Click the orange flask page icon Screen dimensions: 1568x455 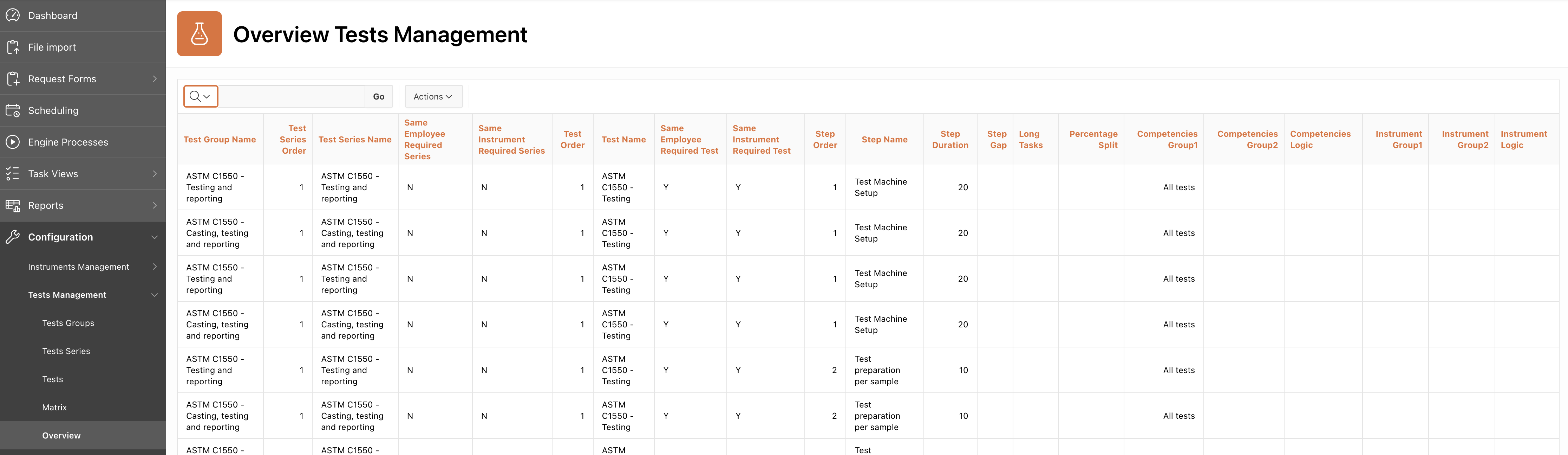tap(199, 34)
